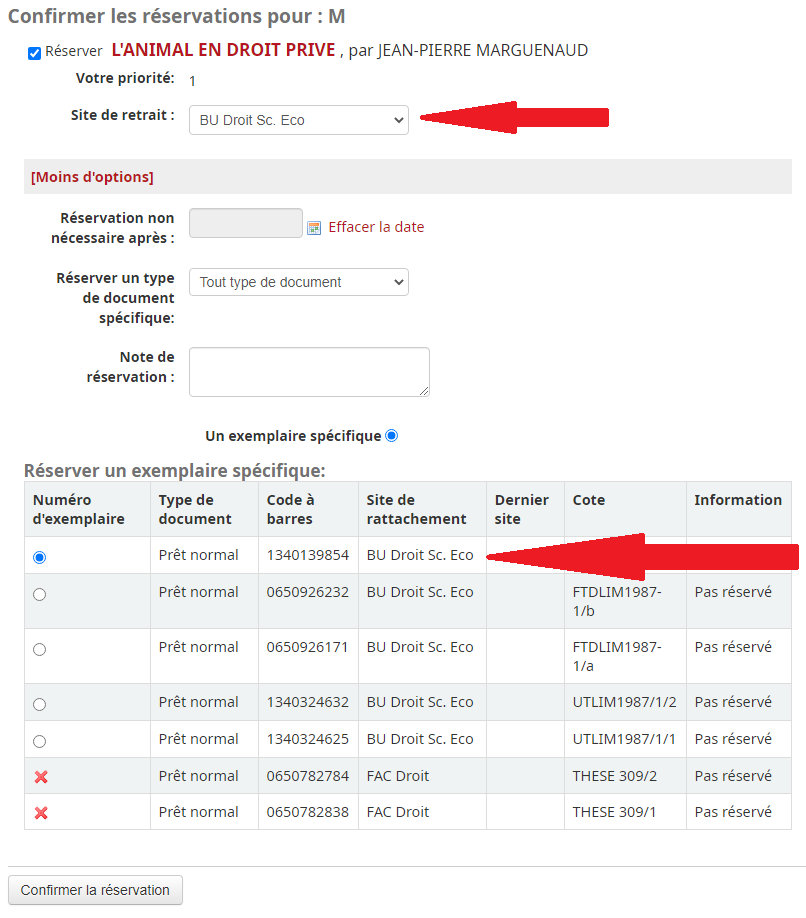Collapse options via 'Moins d'options'
Screen dimensions: 806x918
[x=92, y=177]
